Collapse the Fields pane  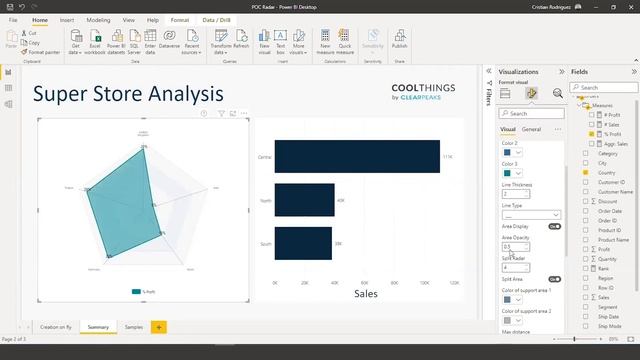[x=634, y=71]
